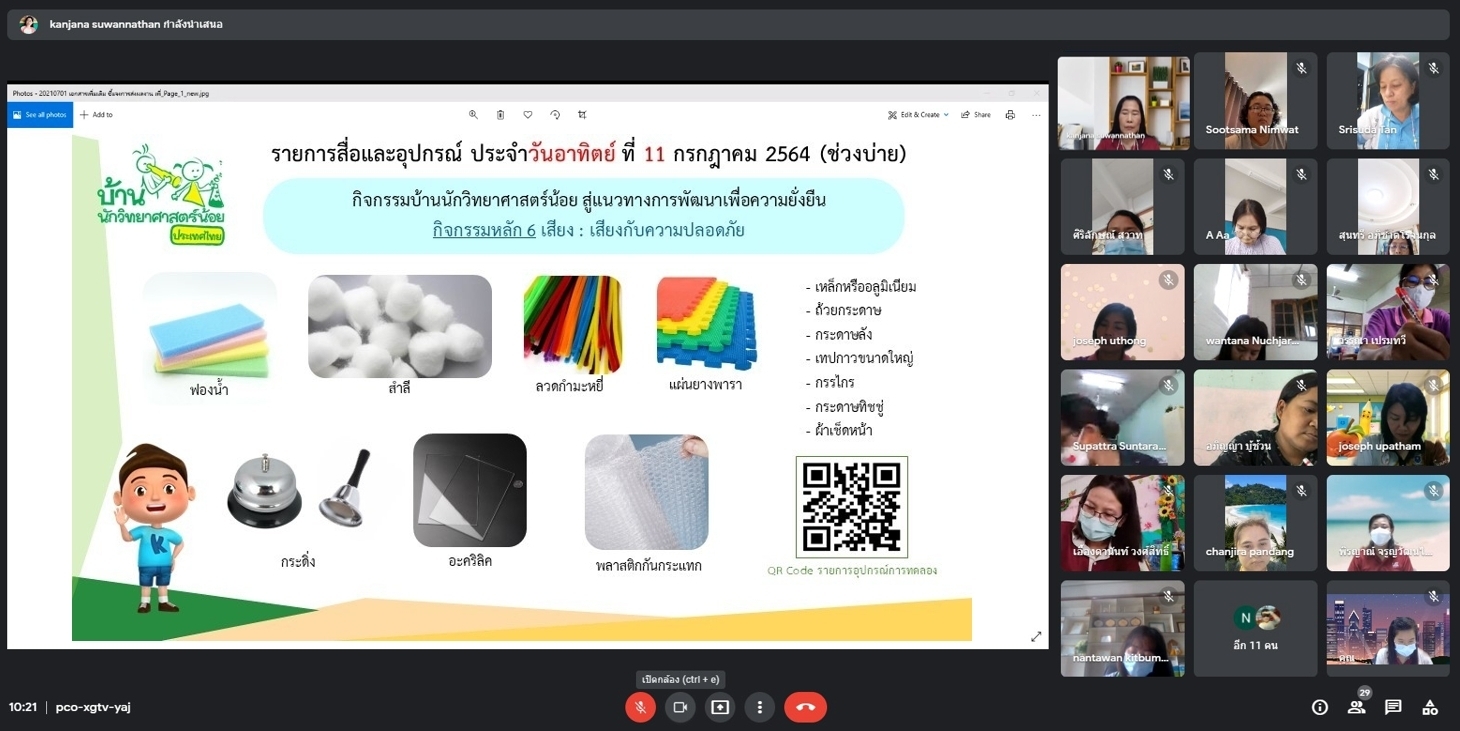Open the activities icon
Screen dimensions: 1460x731
(1430, 707)
